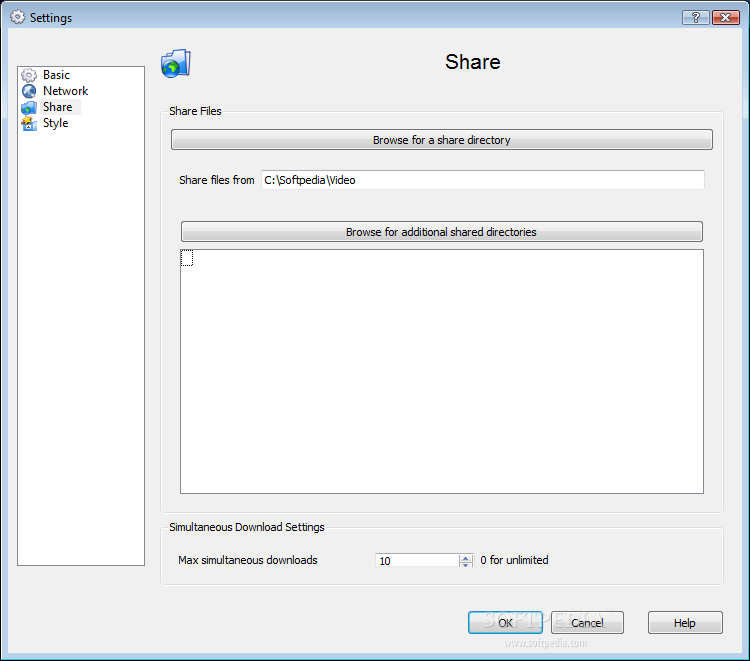This screenshot has width=750, height=661.
Task: Open the Basic settings page
Action: click(56, 75)
